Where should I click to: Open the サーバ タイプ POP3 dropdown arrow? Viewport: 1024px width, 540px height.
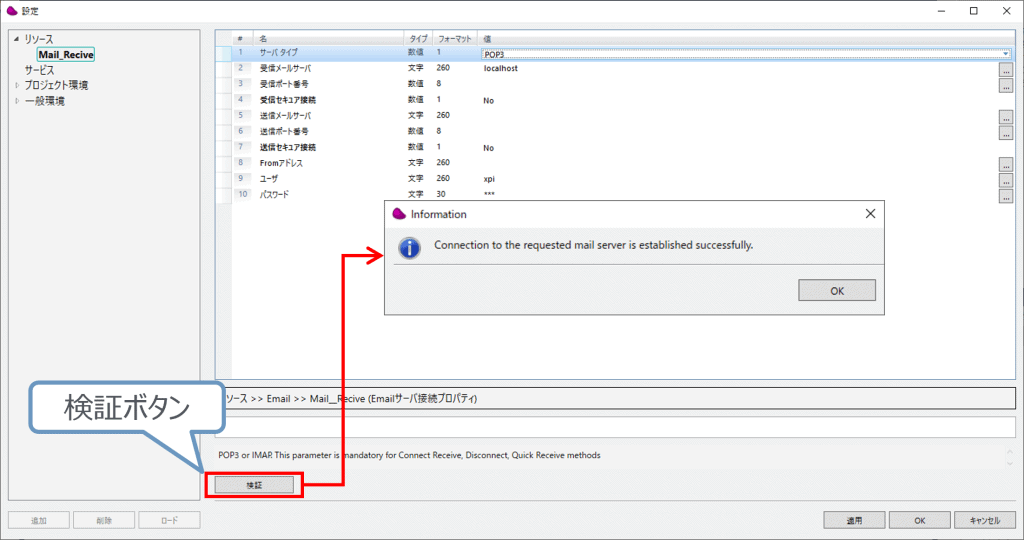1005,53
